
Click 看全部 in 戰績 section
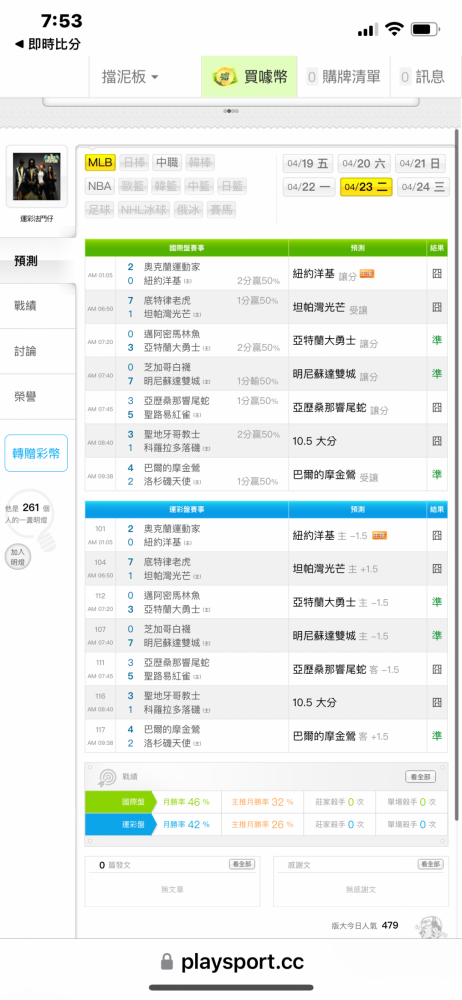click(421, 777)
